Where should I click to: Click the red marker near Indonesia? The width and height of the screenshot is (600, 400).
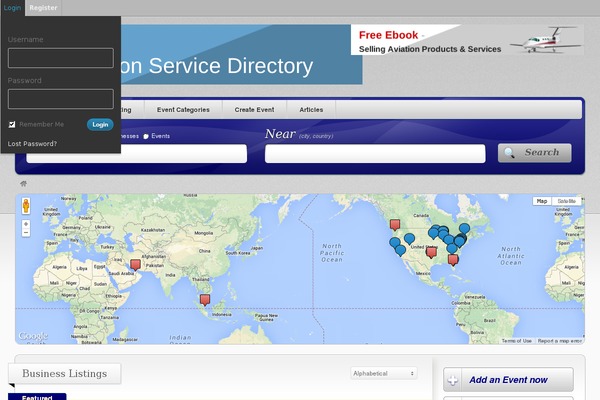[205, 298]
